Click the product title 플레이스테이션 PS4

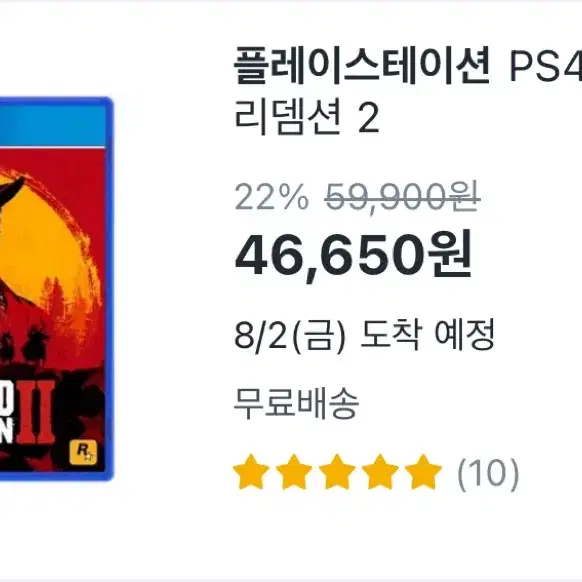pyautogui.click(x=408, y=67)
